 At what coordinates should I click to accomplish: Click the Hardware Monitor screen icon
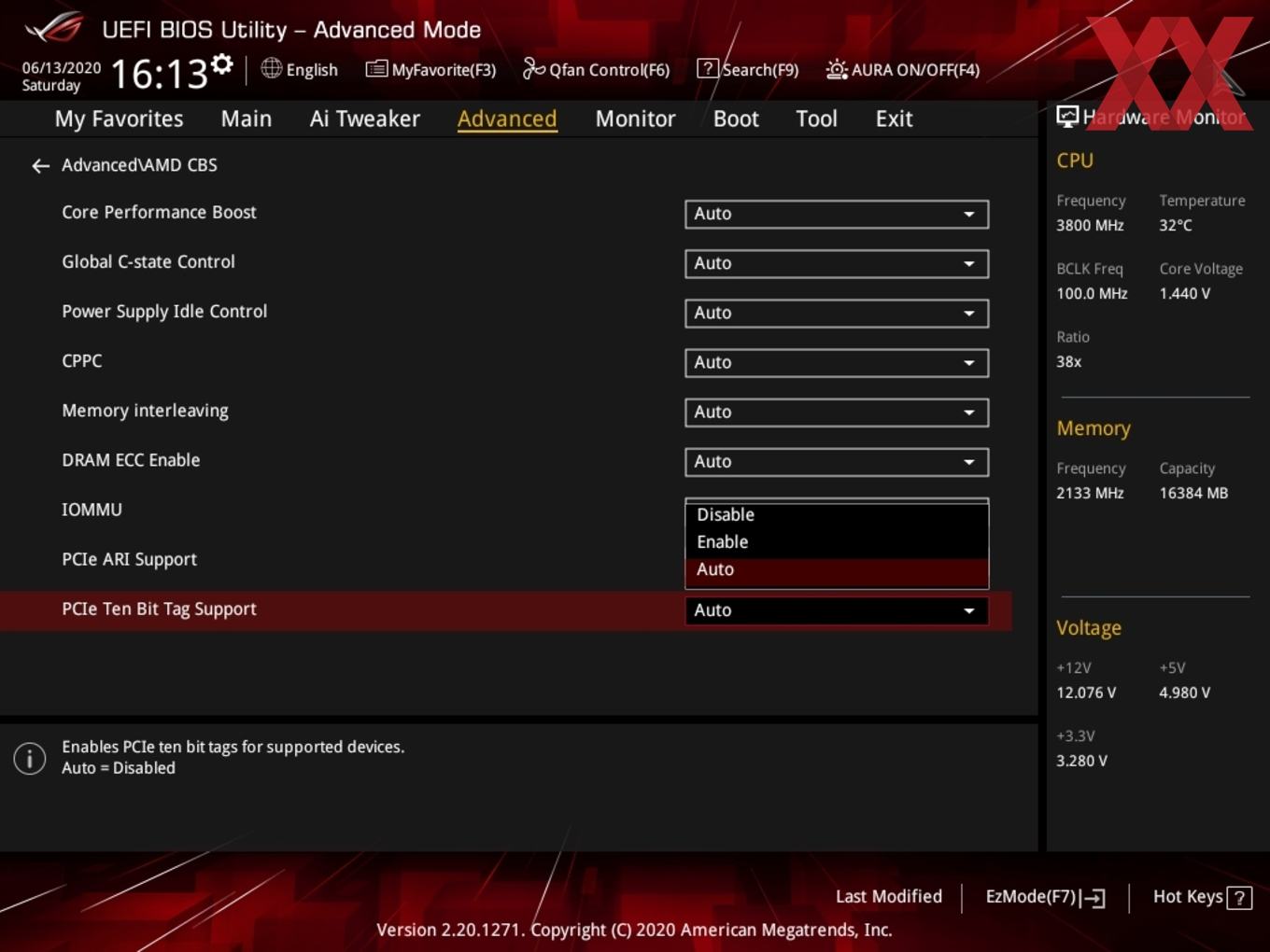click(x=1067, y=117)
